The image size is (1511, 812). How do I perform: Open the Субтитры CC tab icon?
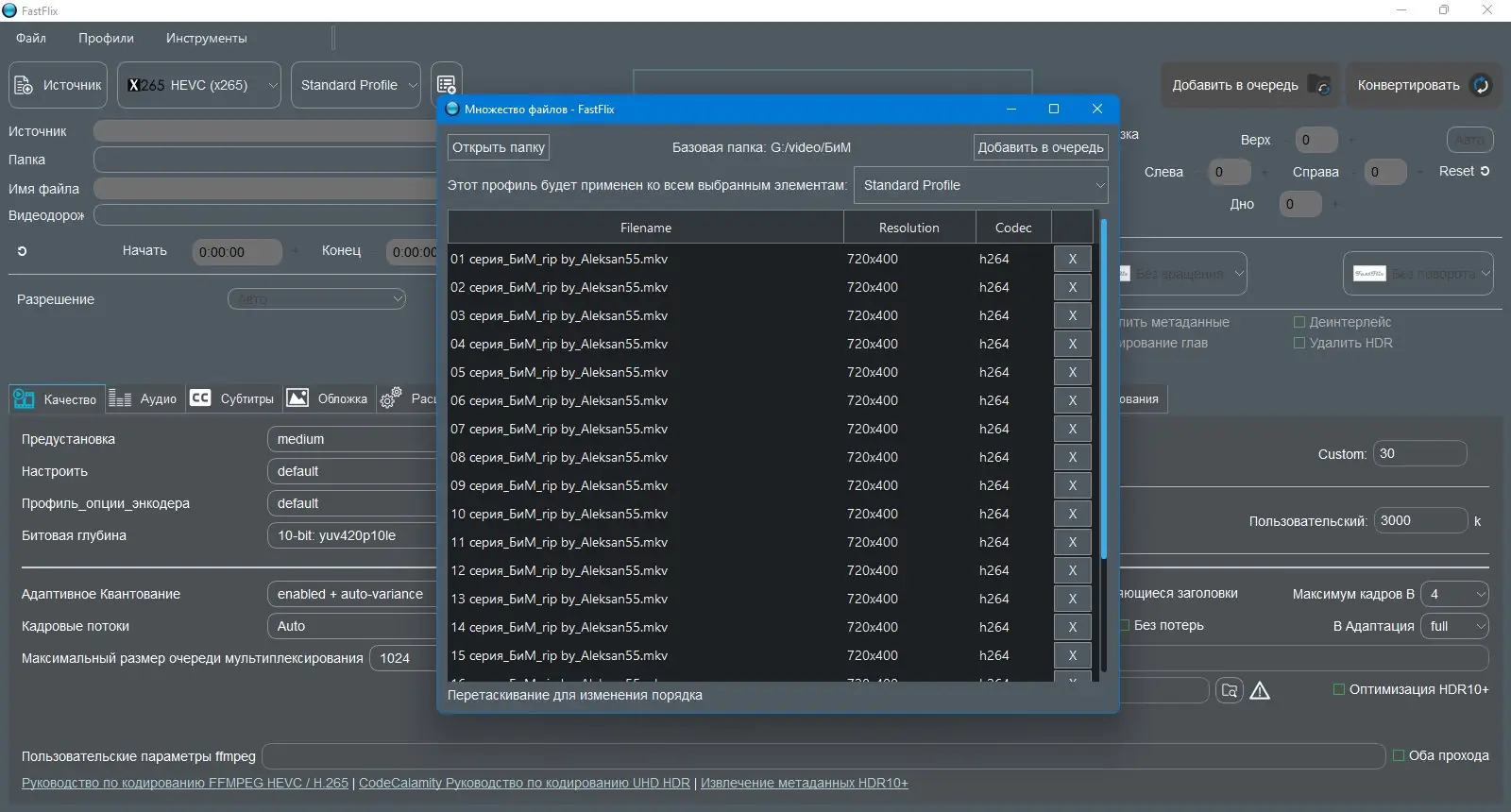pyautogui.click(x=200, y=398)
